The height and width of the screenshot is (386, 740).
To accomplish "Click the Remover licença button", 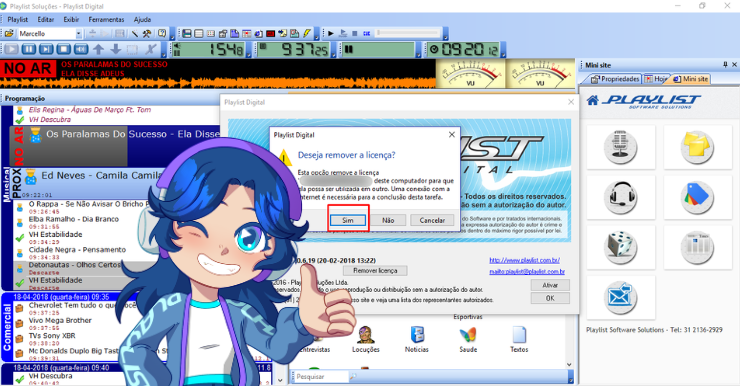I will tap(375, 270).
